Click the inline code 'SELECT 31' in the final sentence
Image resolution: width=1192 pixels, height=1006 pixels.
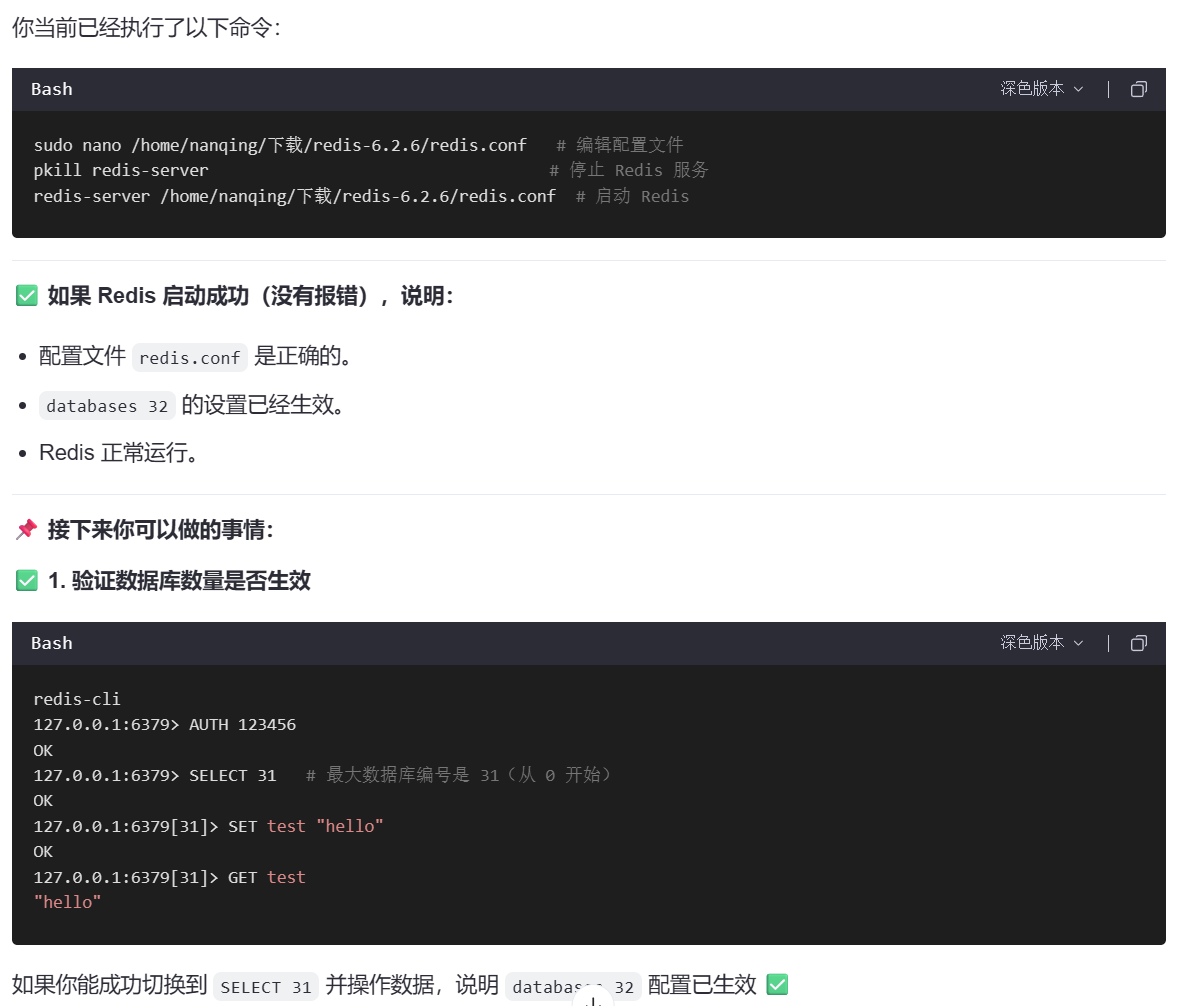[x=265, y=986]
